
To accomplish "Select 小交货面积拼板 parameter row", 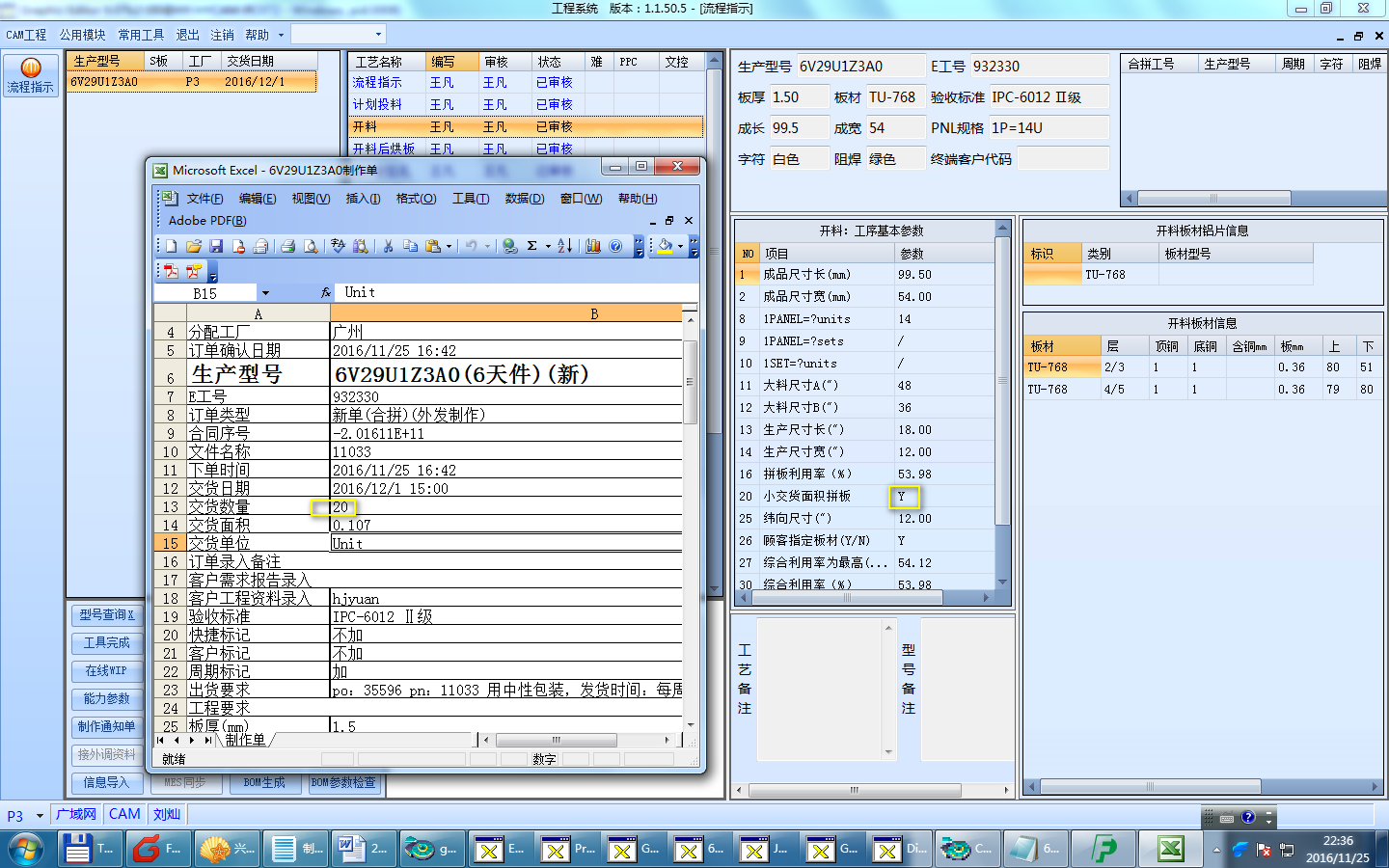I will (865, 497).
